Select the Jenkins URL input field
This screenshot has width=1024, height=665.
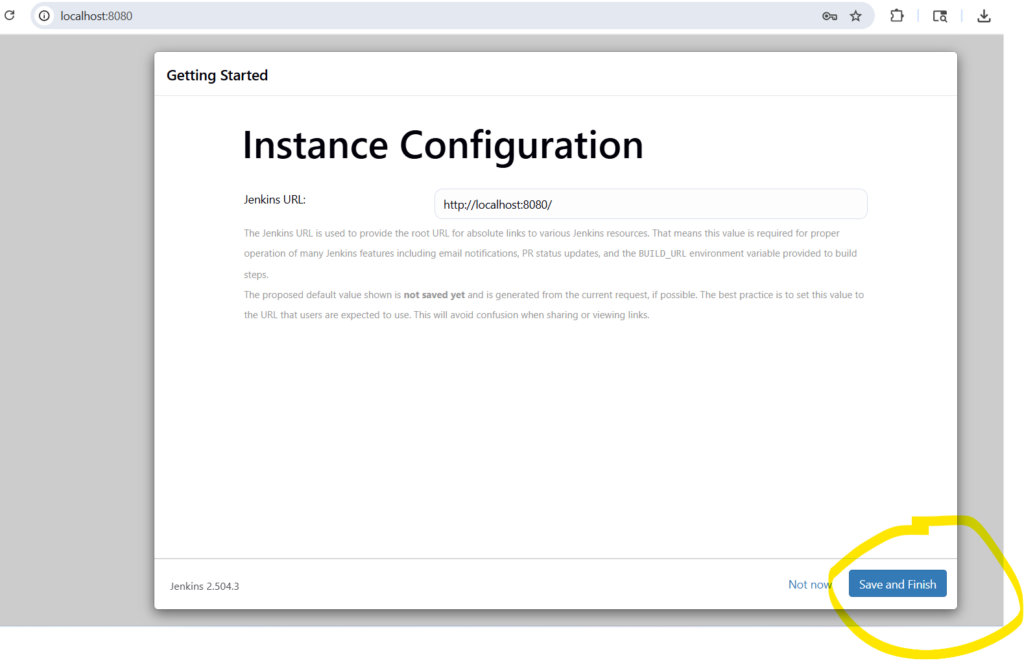click(x=650, y=203)
